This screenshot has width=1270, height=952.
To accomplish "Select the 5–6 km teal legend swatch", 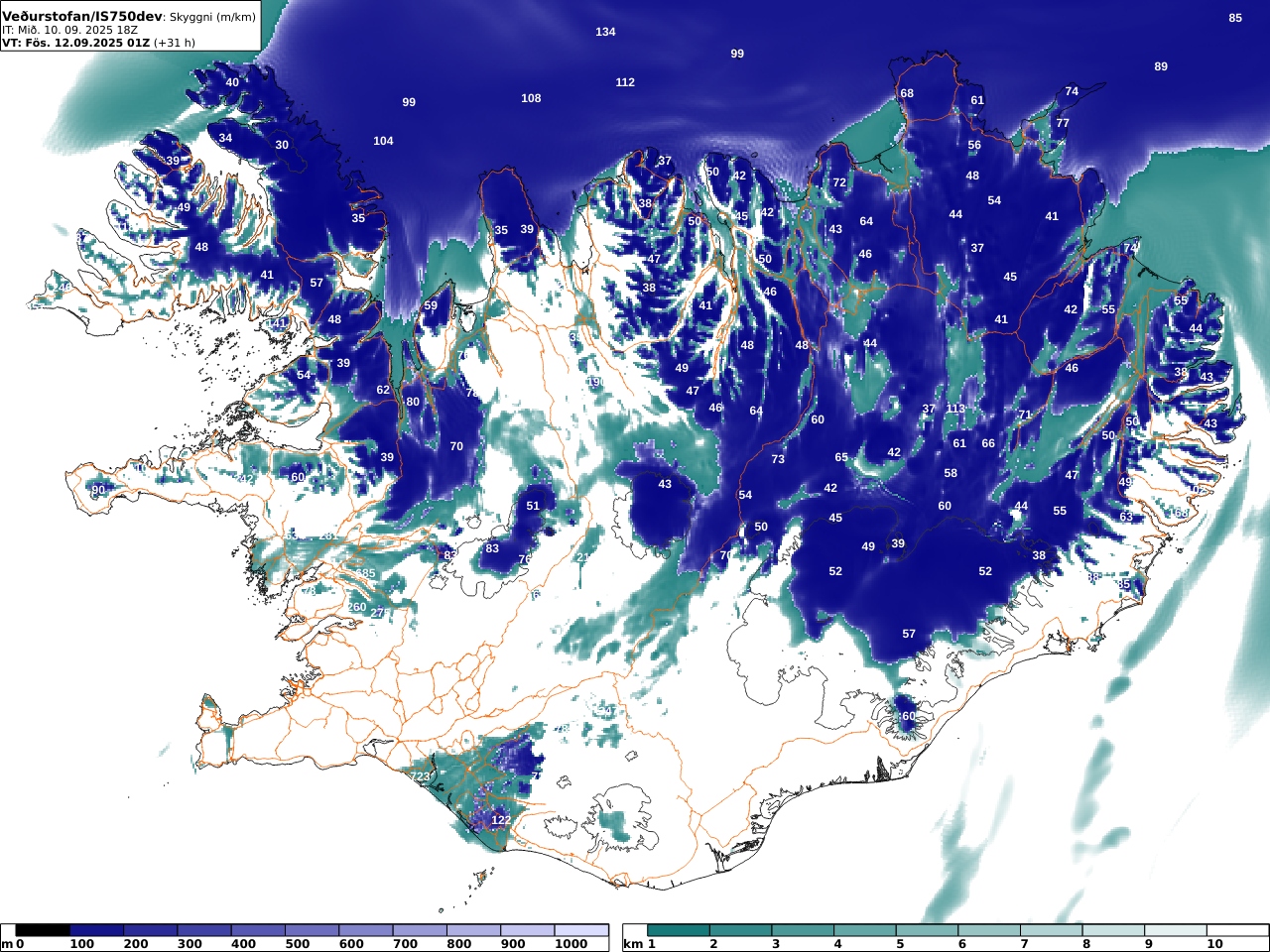I will [x=927, y=930].
